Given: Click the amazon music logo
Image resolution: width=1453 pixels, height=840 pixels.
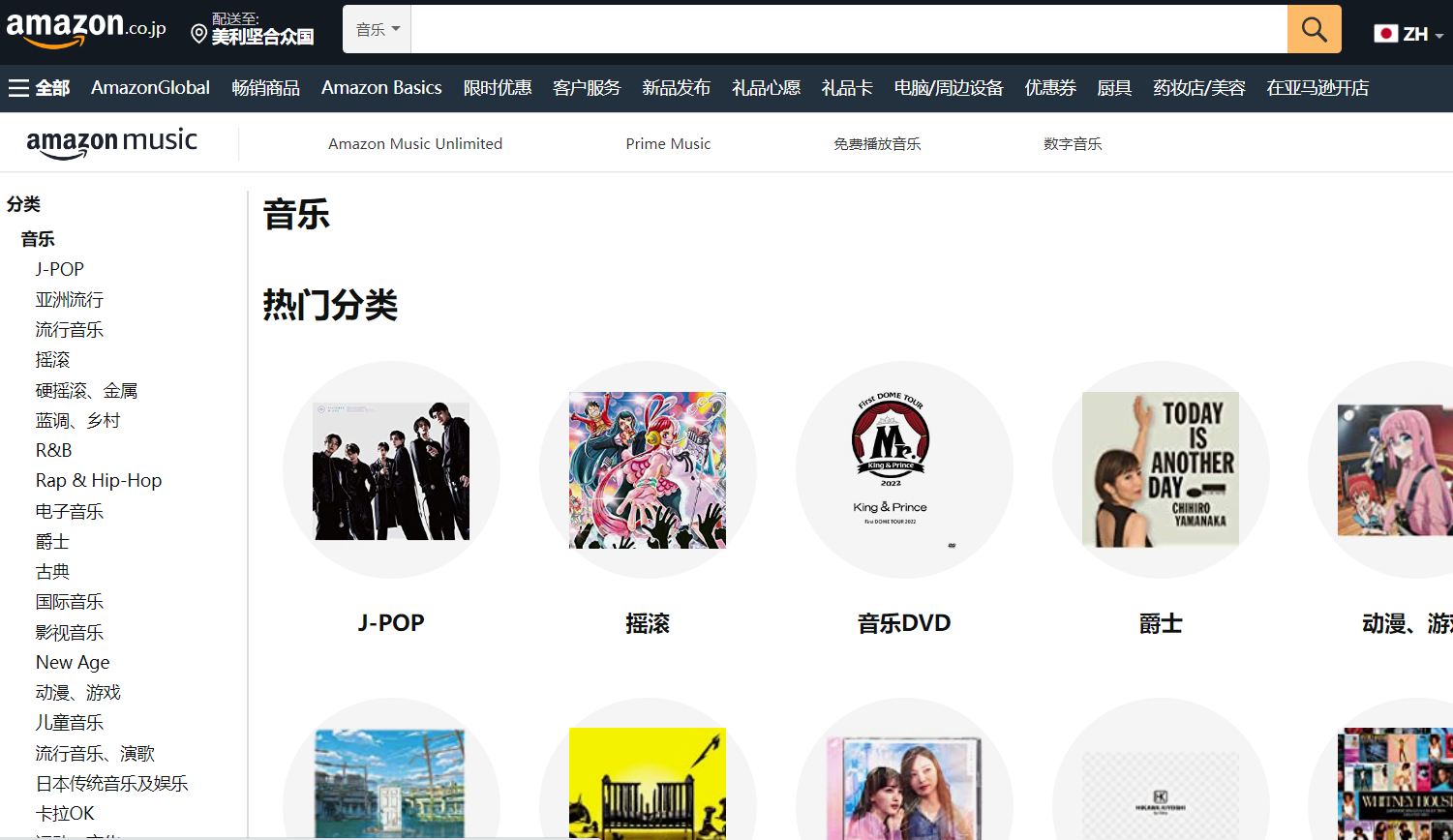Looking at the screenshot, I should 112,141.
